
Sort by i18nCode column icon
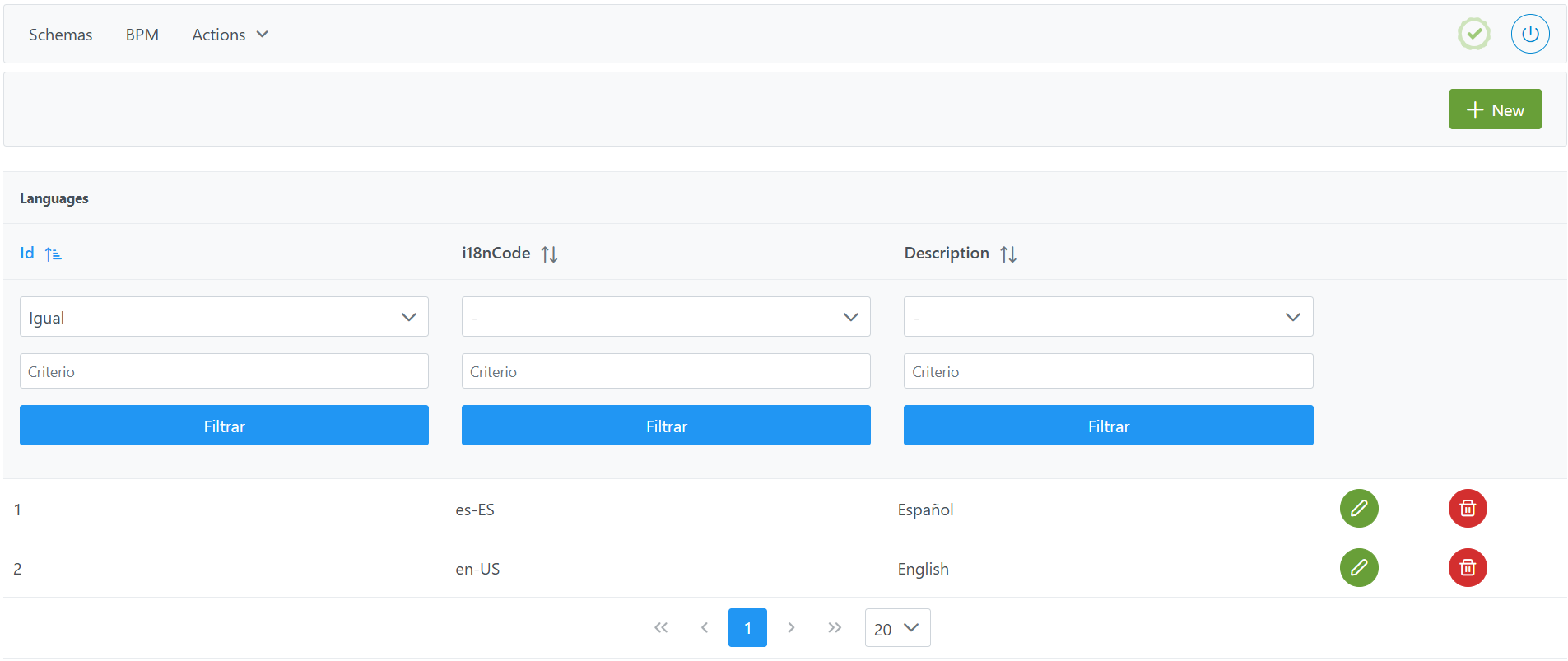(x=549, y=254)
